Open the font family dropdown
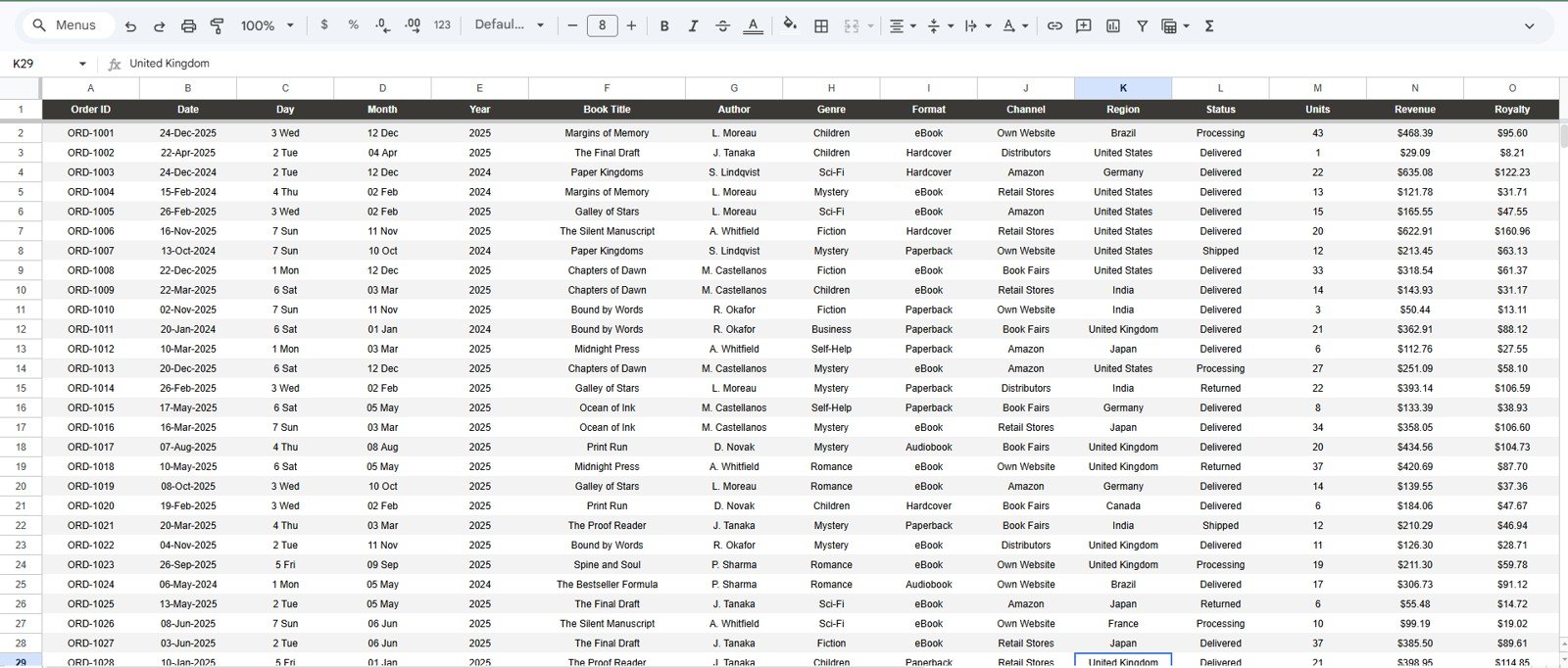The width and height of the screenshot is (1568, 668). [510, 25]
